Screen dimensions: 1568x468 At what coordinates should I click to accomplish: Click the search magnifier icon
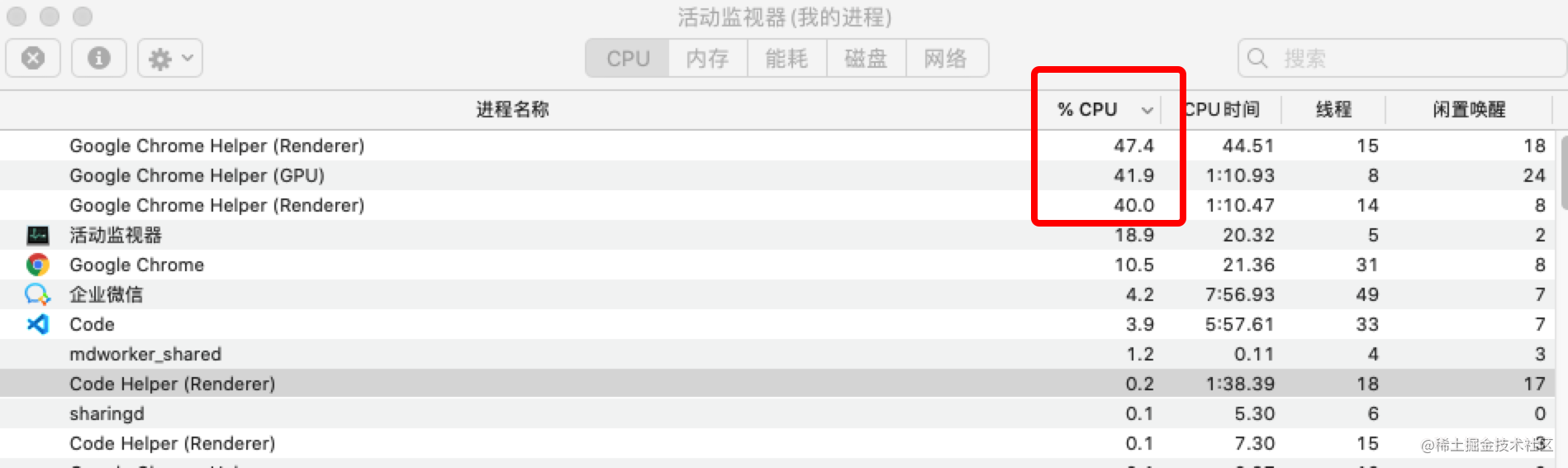tap(1257, 58)
